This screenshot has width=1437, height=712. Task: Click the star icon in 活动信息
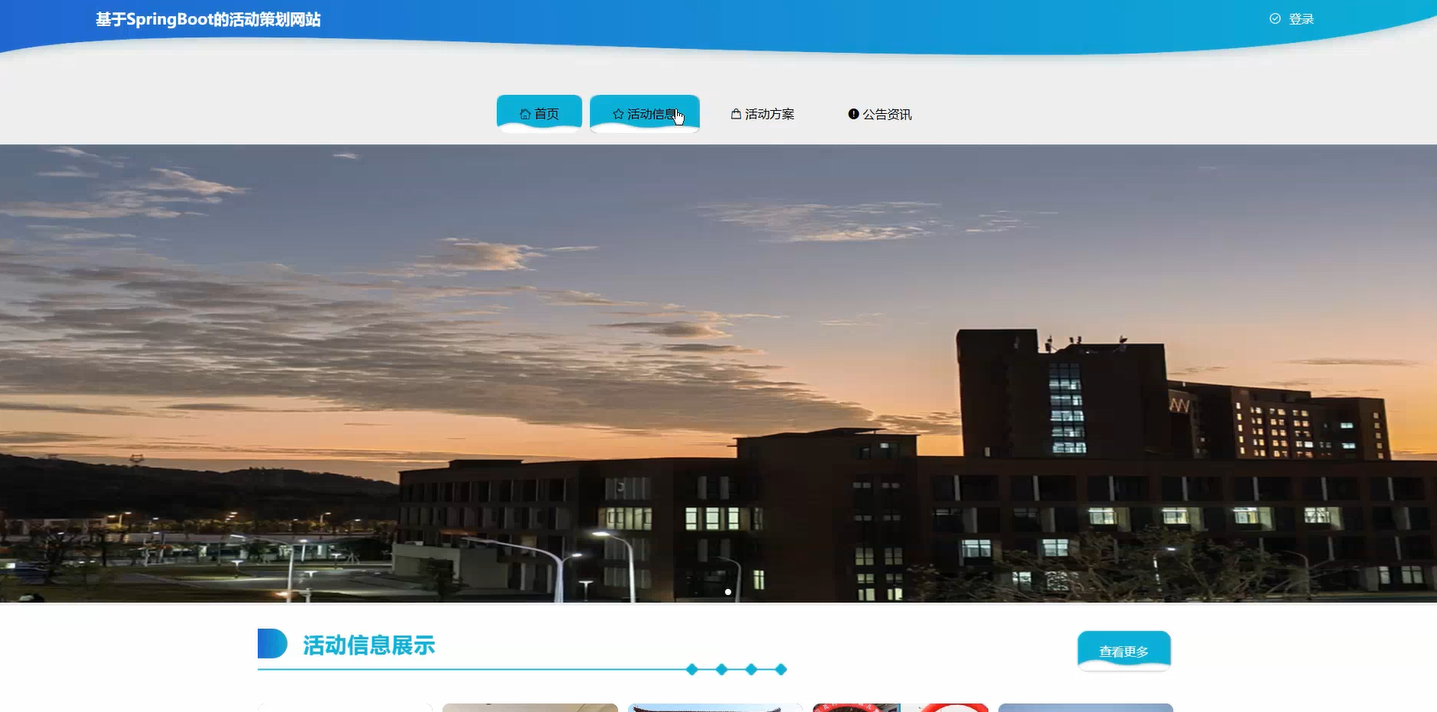point(618,114)
